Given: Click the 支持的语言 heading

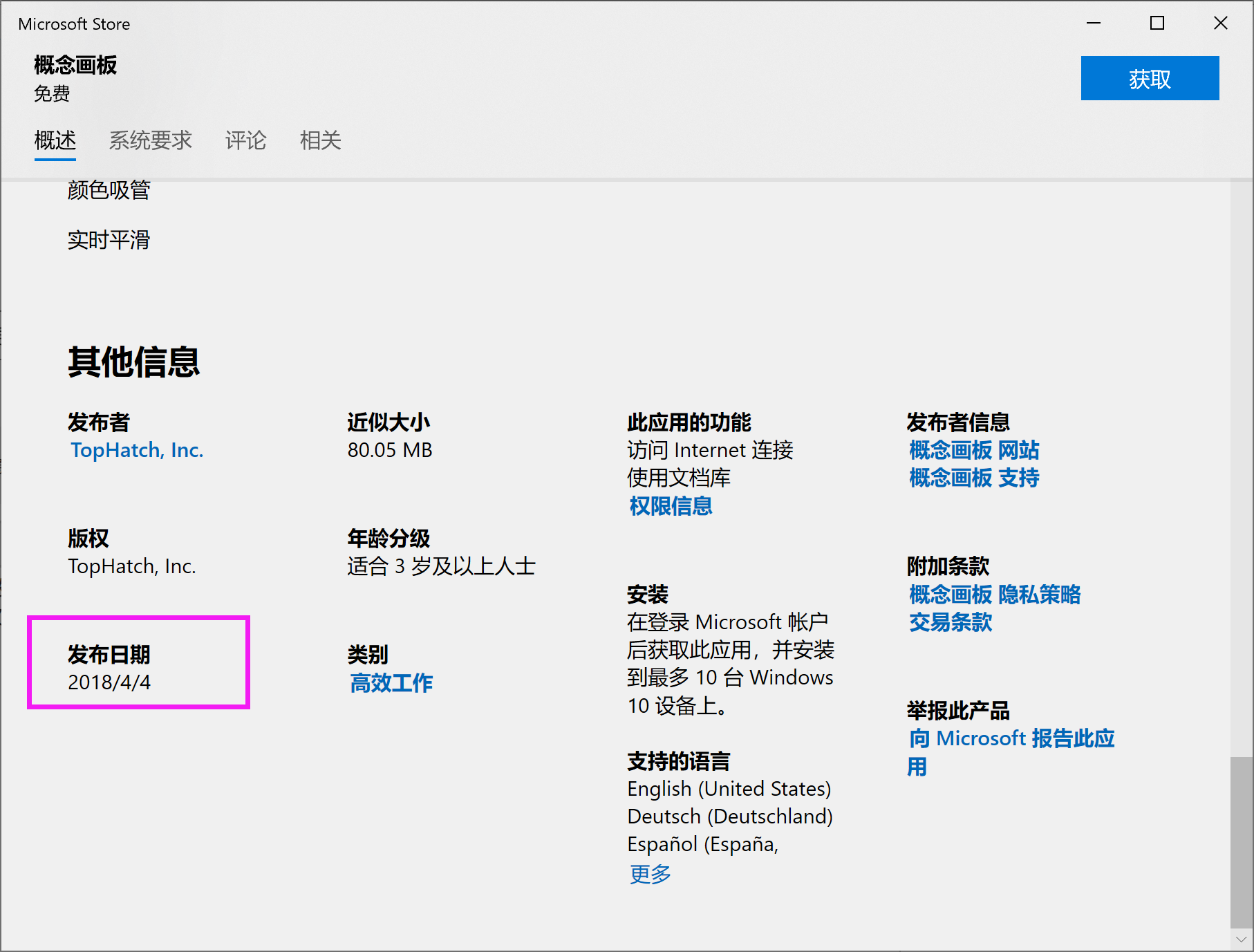Looking at the screenshot, I should tap(679, 761).
